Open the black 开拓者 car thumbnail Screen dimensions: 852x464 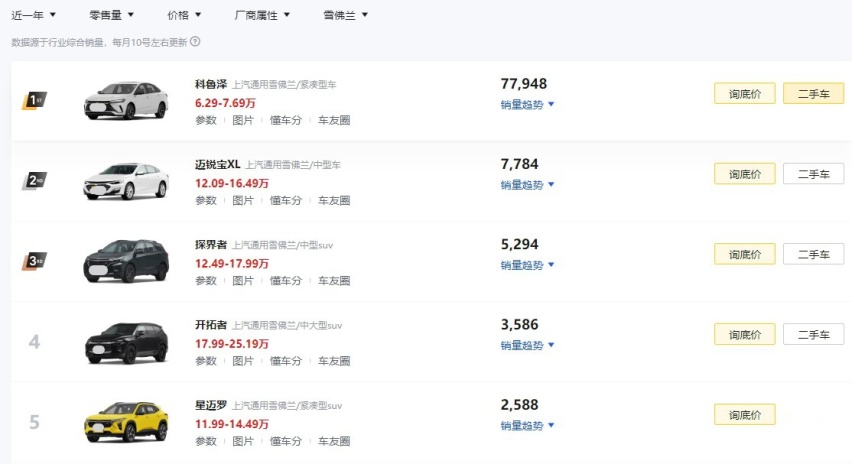[x=126, y=343]
